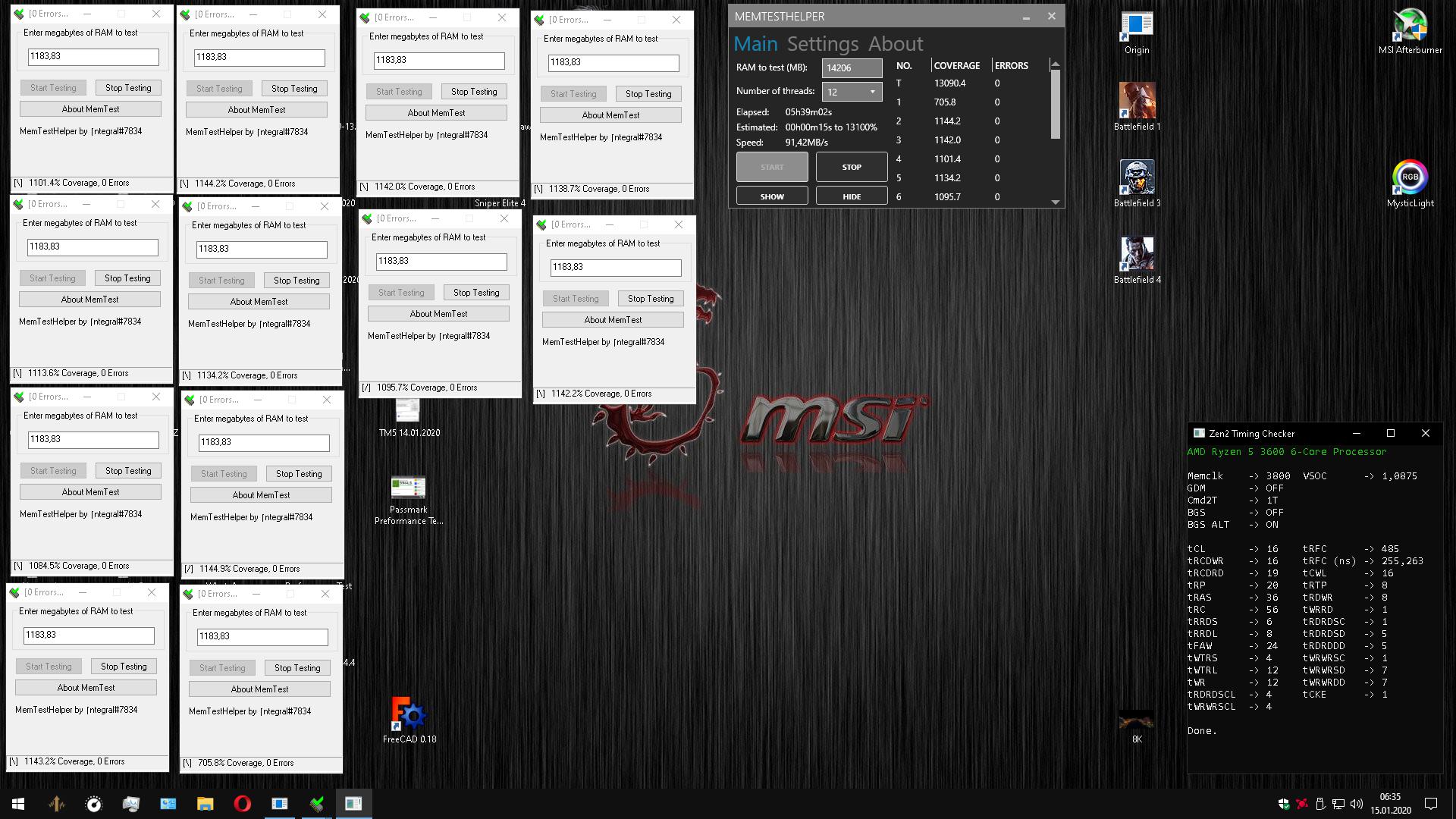1456x819 pixels.
Task: Click the RAM to test (MB) input field
Action: pos(851,67)
